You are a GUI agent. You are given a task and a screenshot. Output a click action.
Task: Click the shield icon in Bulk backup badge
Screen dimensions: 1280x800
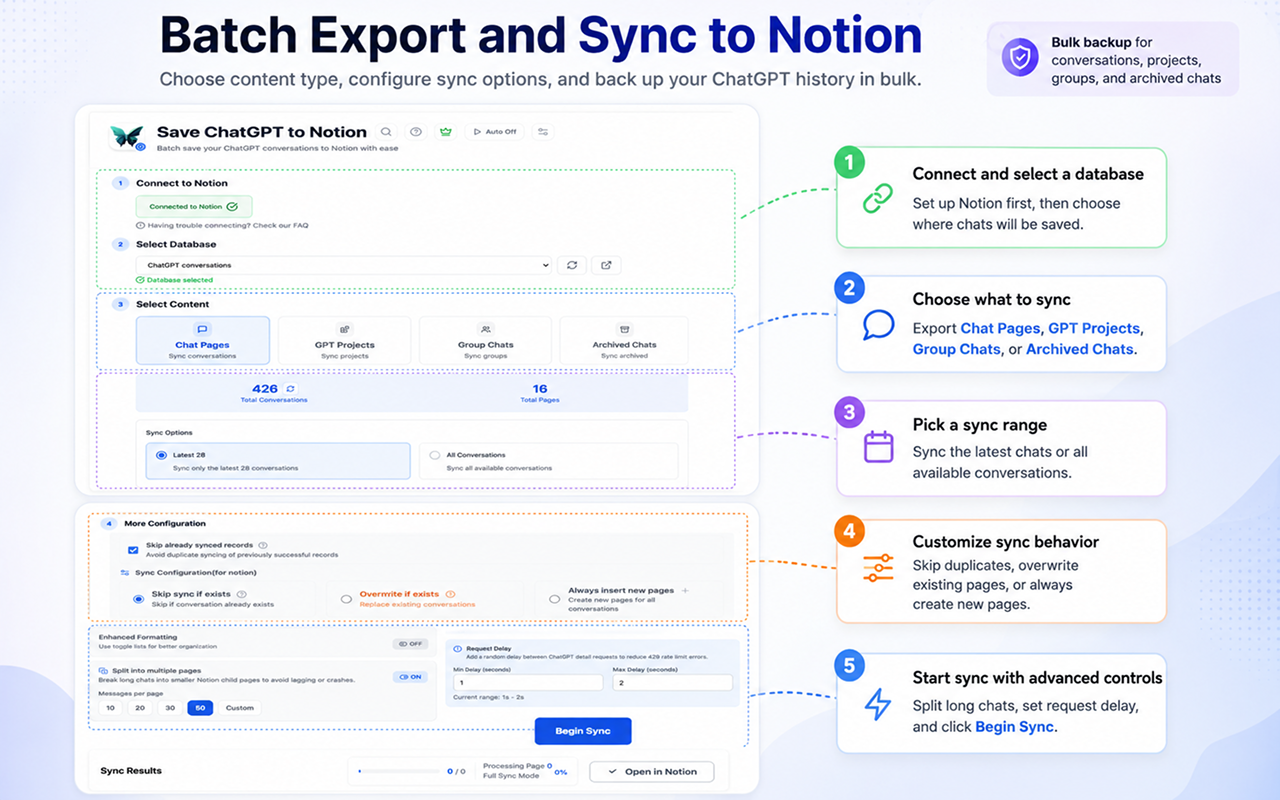(x=1020, y=58)
